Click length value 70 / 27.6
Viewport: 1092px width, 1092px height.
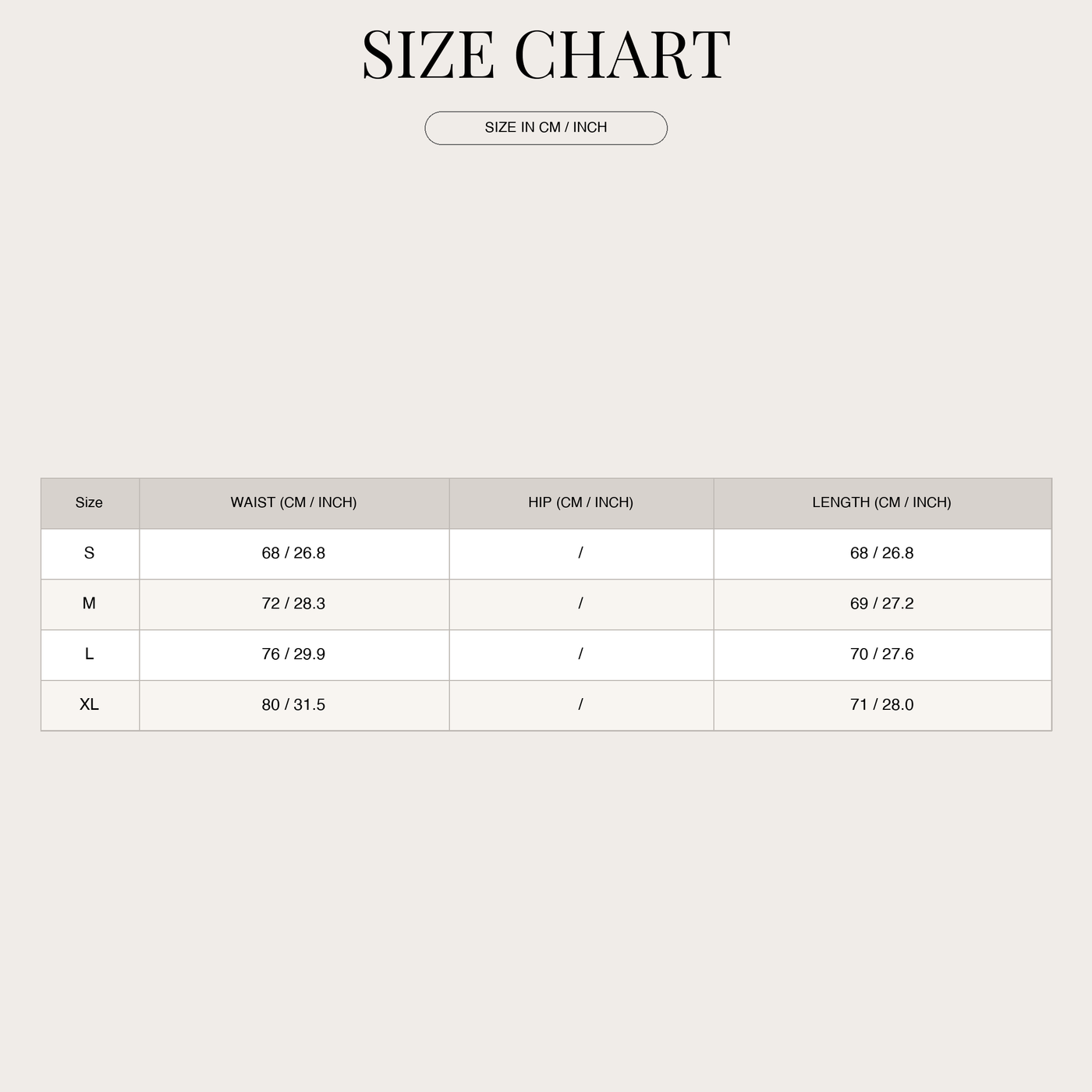click(x=882, y=655)
